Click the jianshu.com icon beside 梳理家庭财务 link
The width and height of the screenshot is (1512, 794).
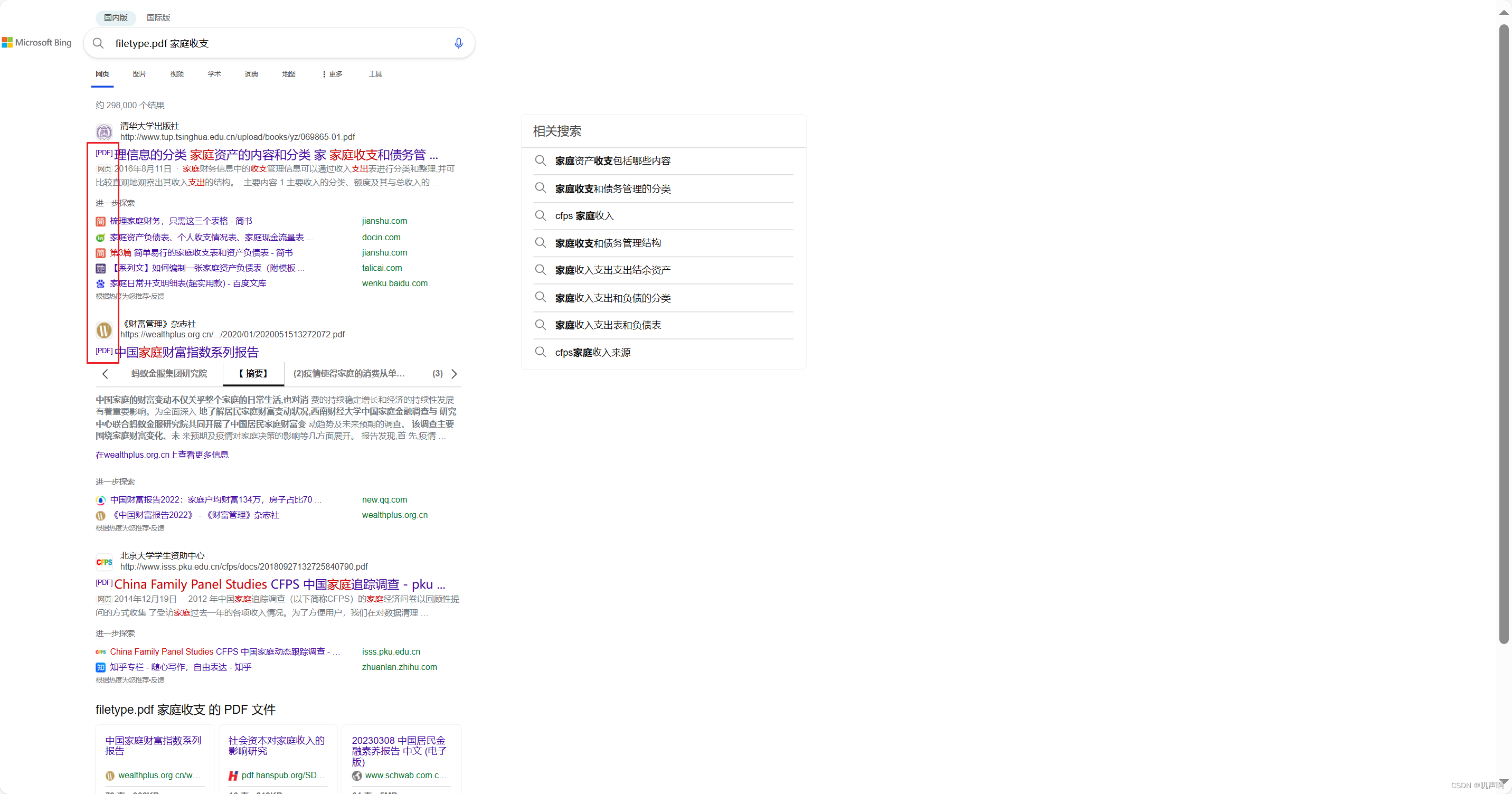(x=100, y=221)
